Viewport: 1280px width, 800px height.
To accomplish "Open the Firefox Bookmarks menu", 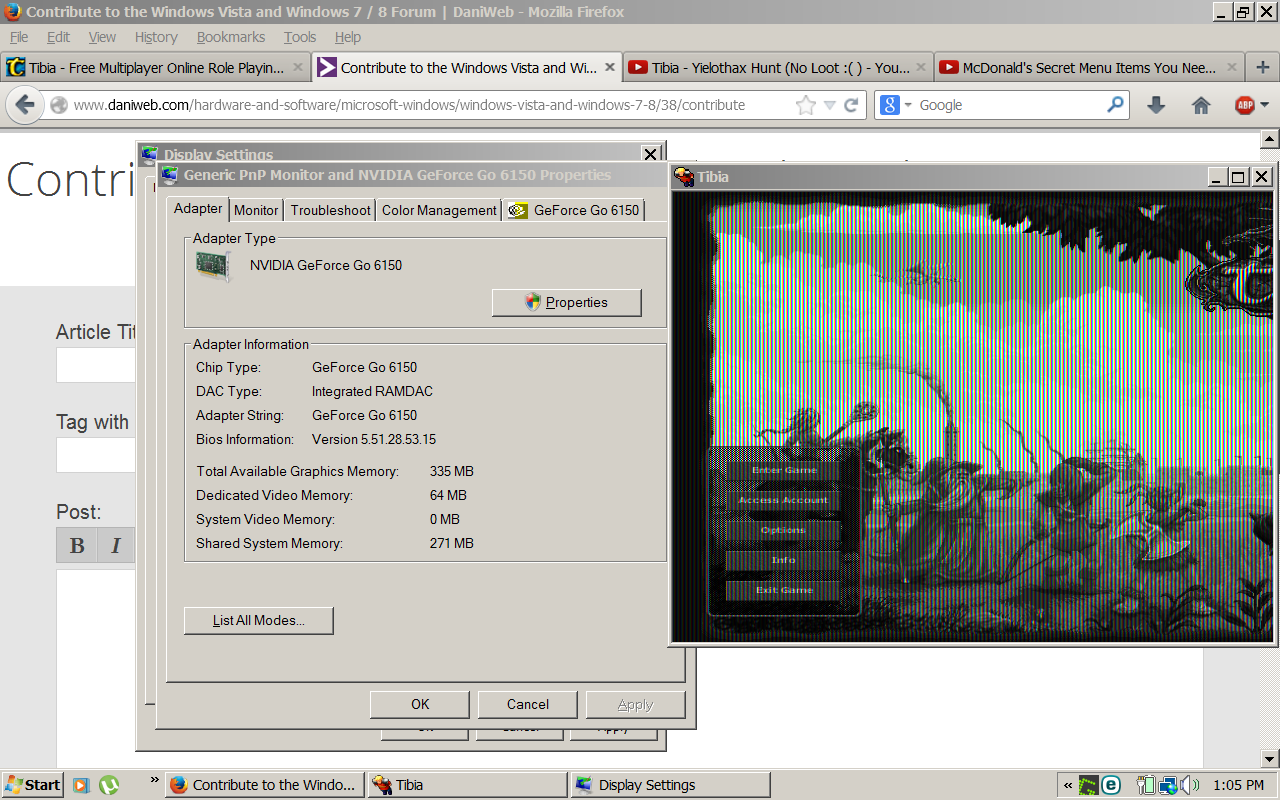I will point(231,37).
